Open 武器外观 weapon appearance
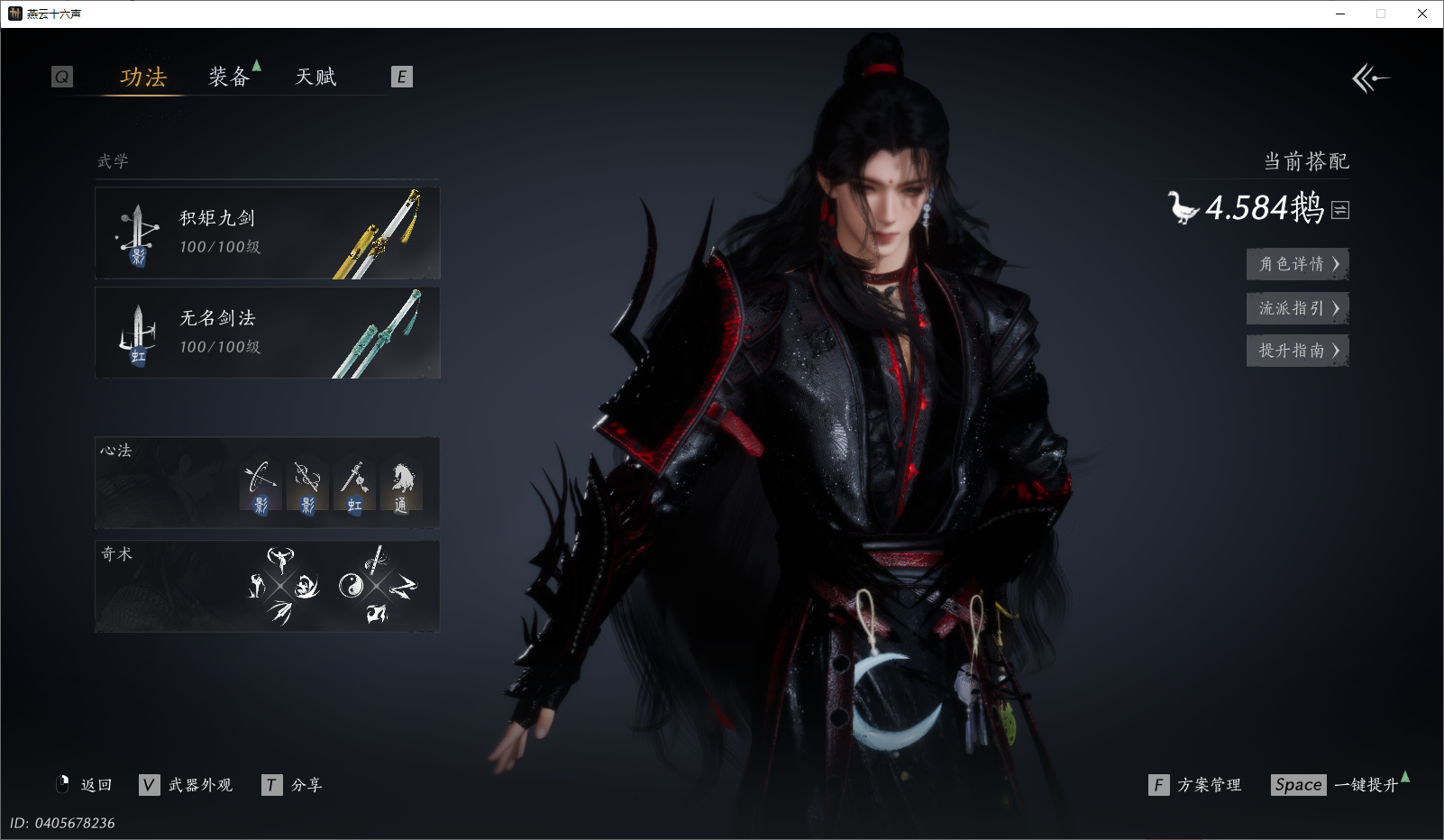Screen dimensions: 1444x840 point(186,785)
